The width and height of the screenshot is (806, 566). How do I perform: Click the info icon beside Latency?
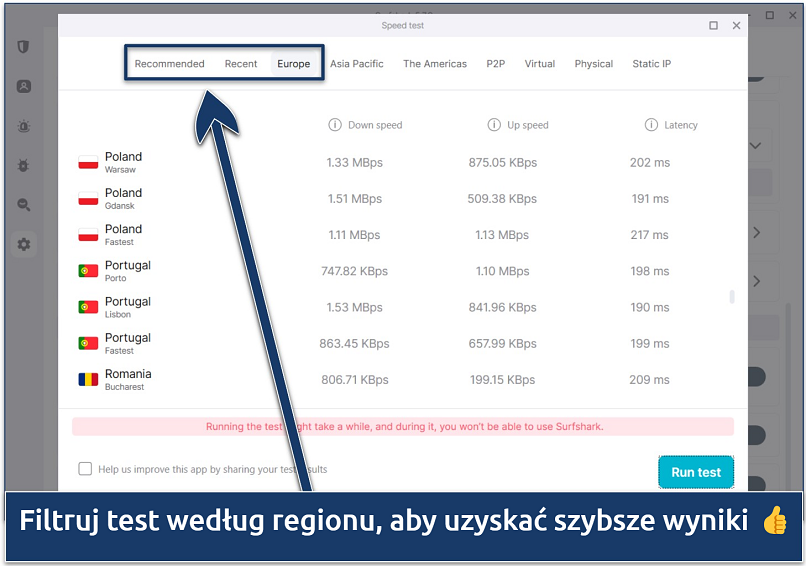pos(651,125)
